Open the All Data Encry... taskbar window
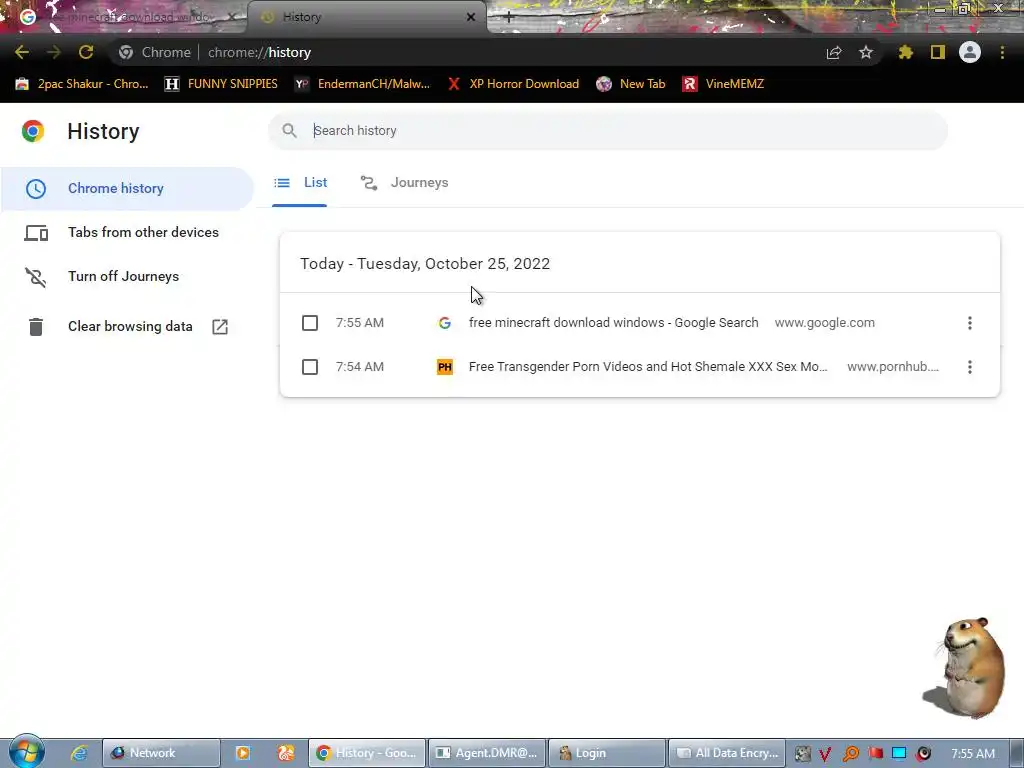The width and height of the screenshot is (1024, 768). (727, 753)
